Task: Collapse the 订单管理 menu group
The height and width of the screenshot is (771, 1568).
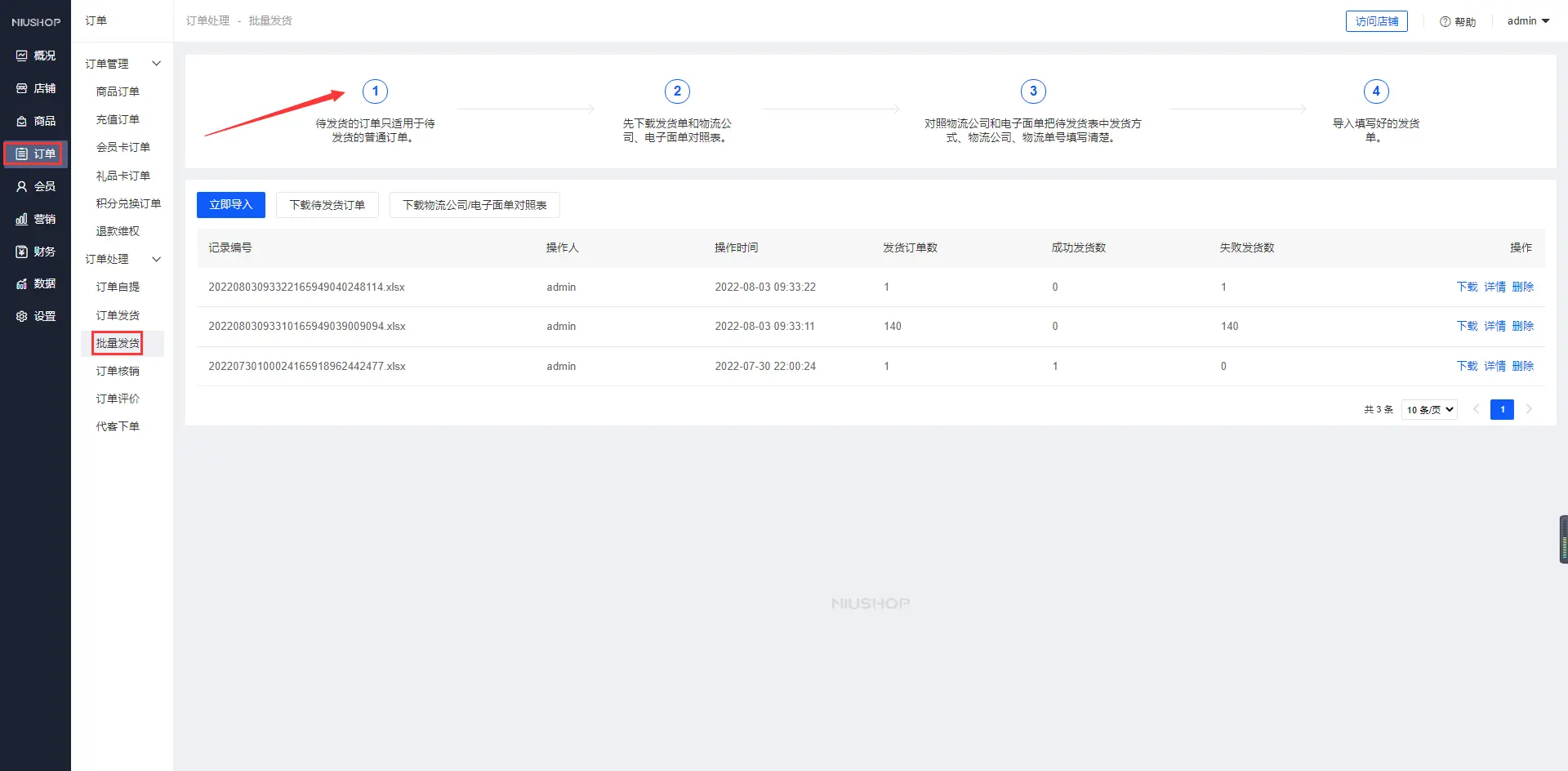Action: 156,64
